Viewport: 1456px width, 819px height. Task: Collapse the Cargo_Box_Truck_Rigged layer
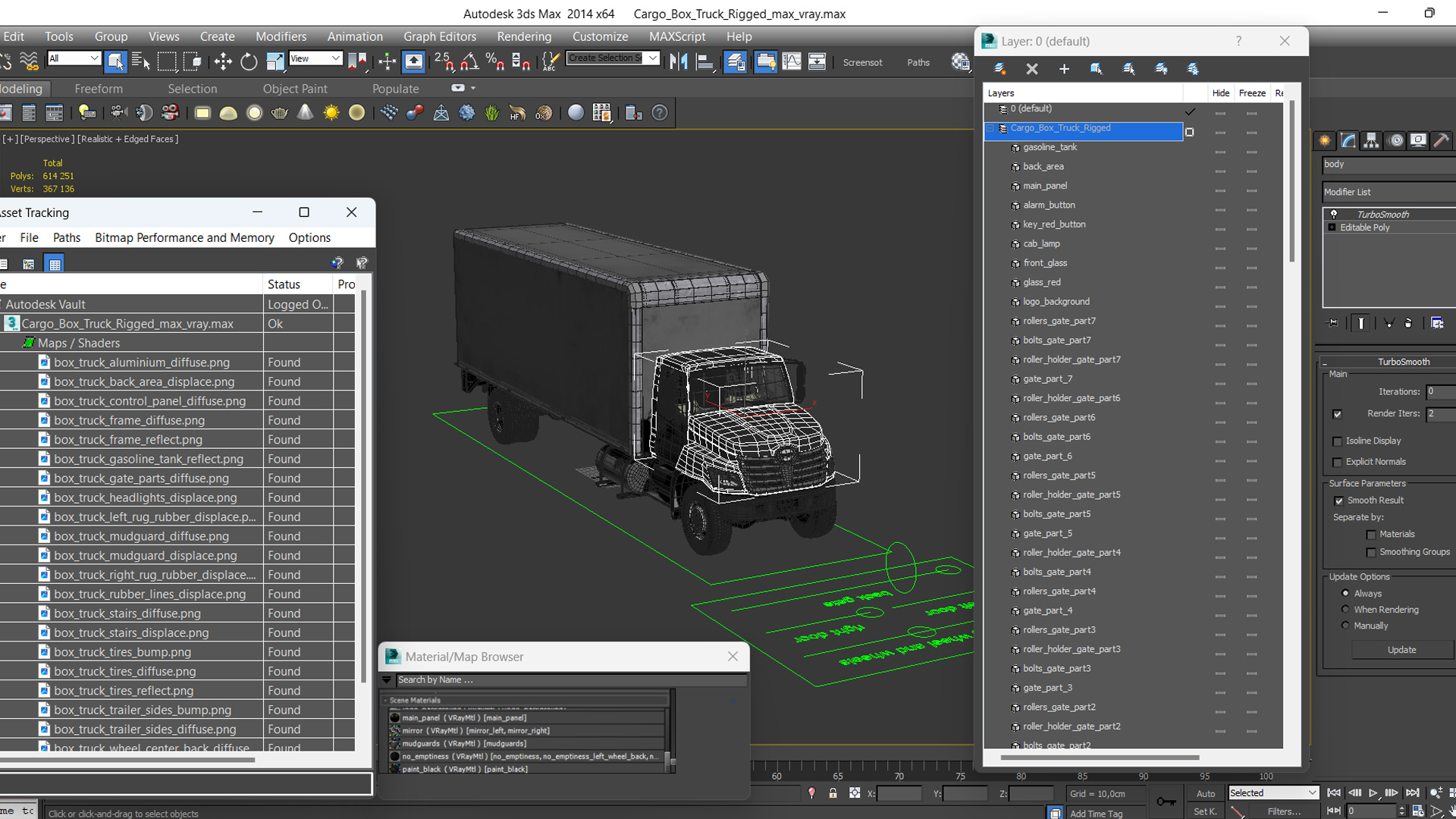click(x=990, y=128)
